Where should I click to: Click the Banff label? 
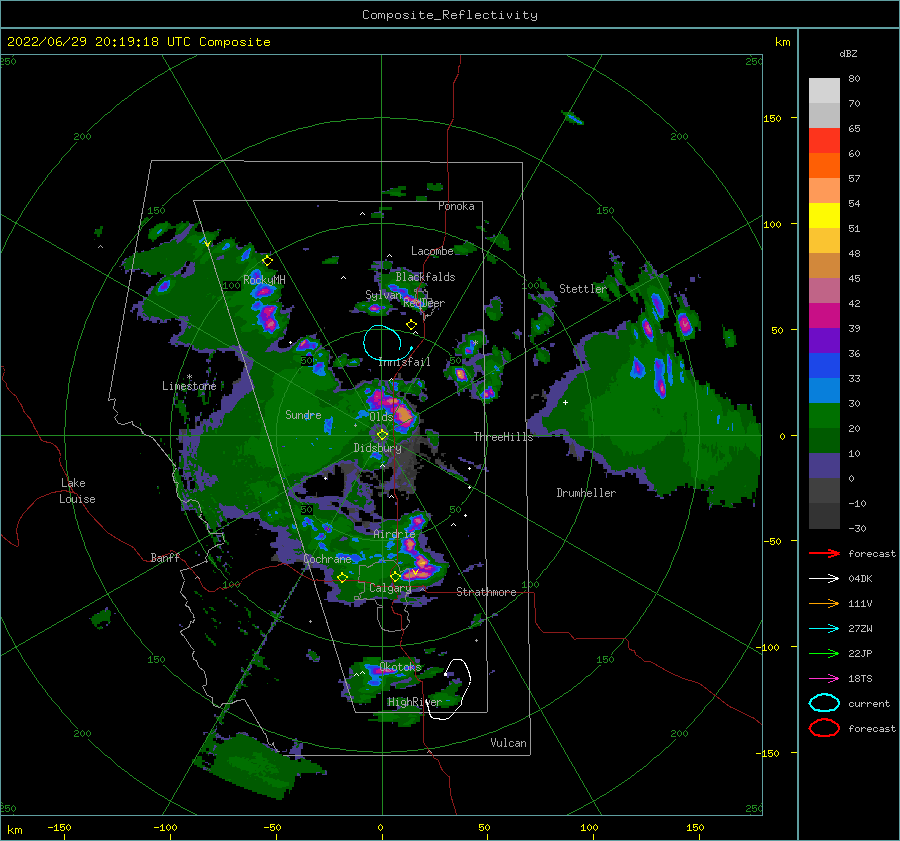pyautogui.click(x=165, y=557)
